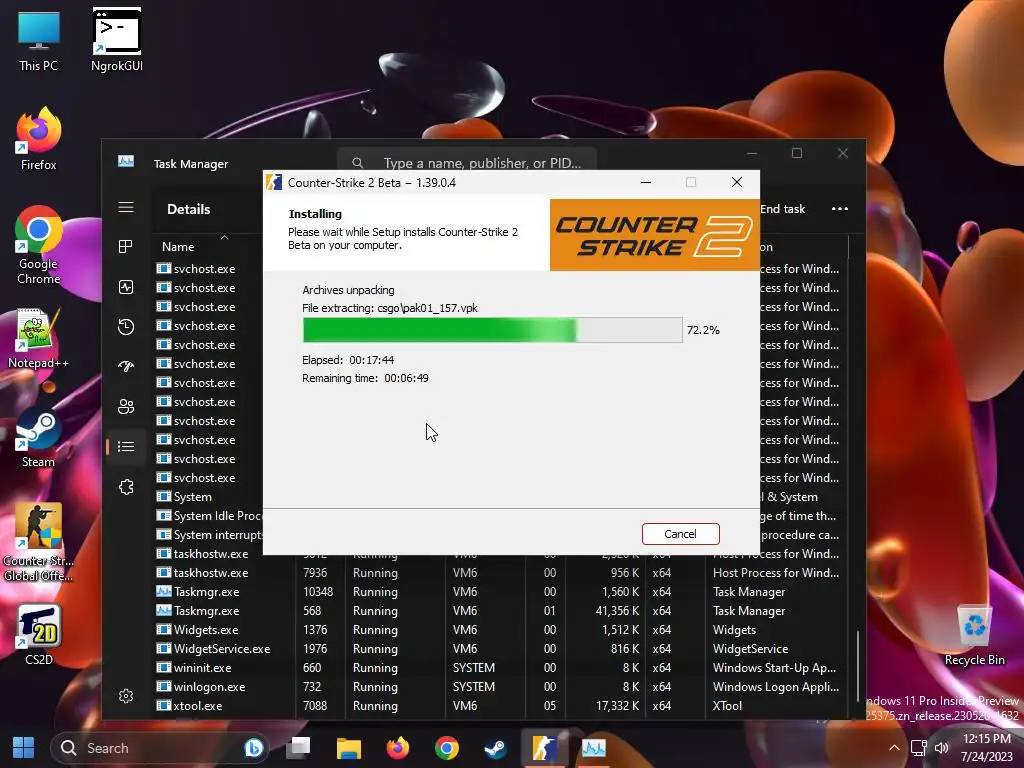
Task: Launch Chrome from taskbar
Action: click(447, 748)
